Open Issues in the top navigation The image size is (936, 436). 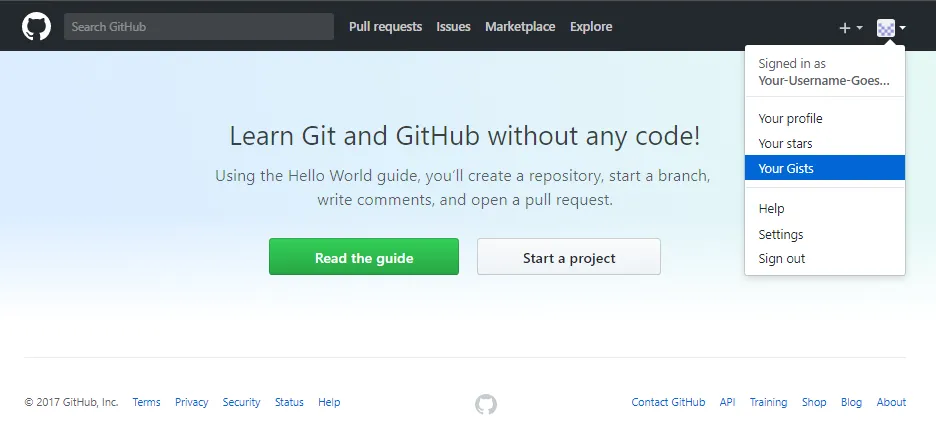tap(453, 27)
